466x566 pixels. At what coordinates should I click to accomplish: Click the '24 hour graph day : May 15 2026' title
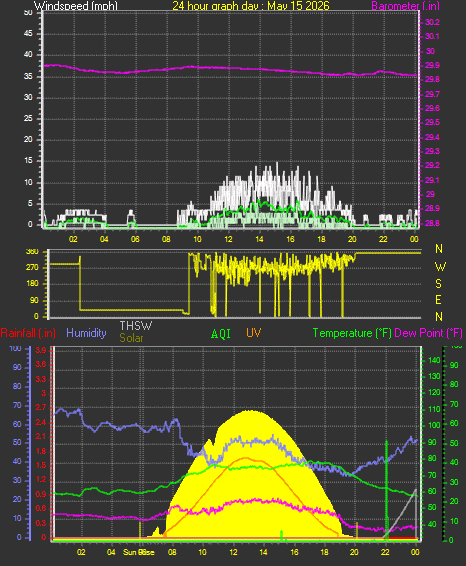(x=251, y=5)
